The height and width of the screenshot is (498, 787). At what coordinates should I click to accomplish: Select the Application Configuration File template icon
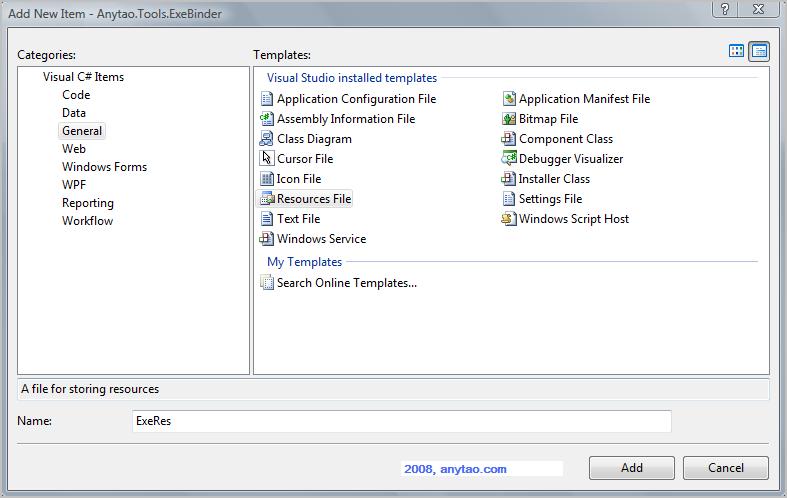point(266,99)
